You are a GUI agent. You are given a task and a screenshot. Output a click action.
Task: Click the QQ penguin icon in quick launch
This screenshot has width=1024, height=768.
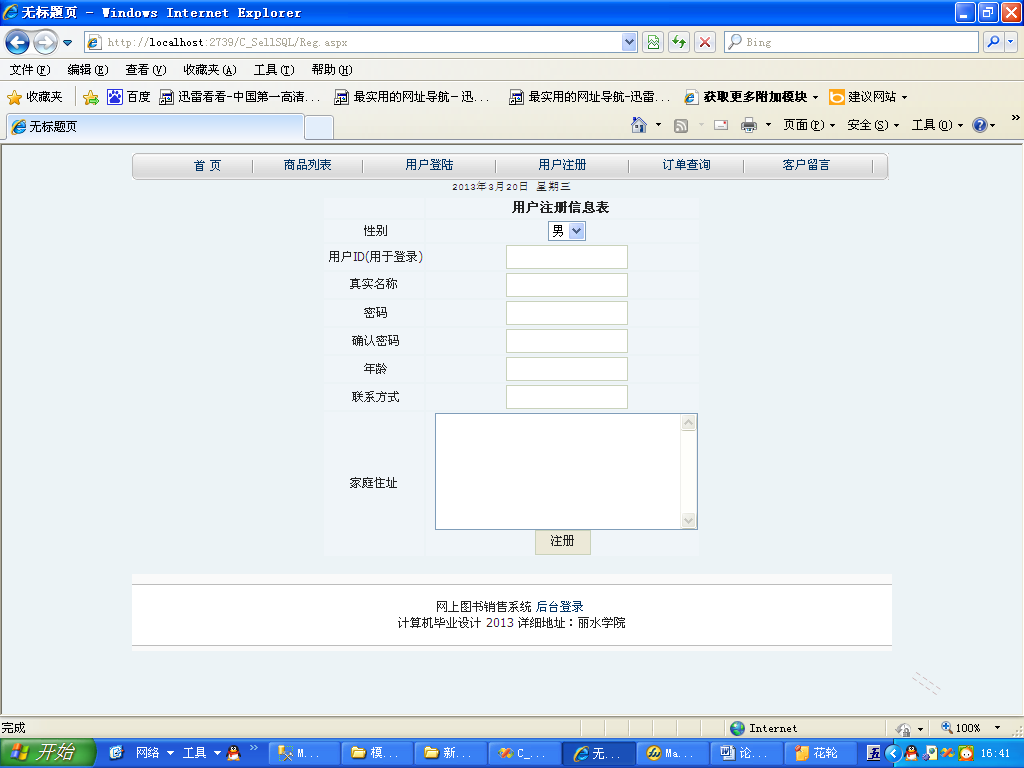233,753
